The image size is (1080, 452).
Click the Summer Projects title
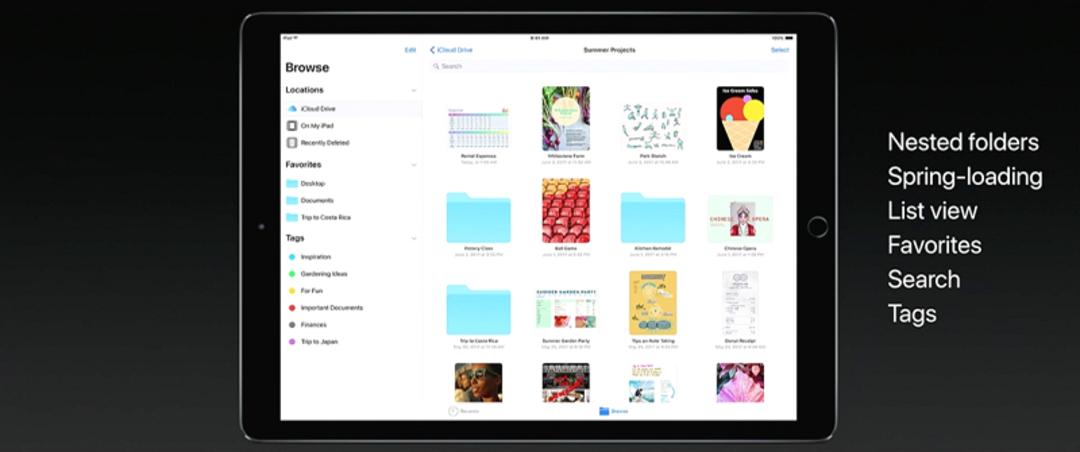(x=609, y=50)
